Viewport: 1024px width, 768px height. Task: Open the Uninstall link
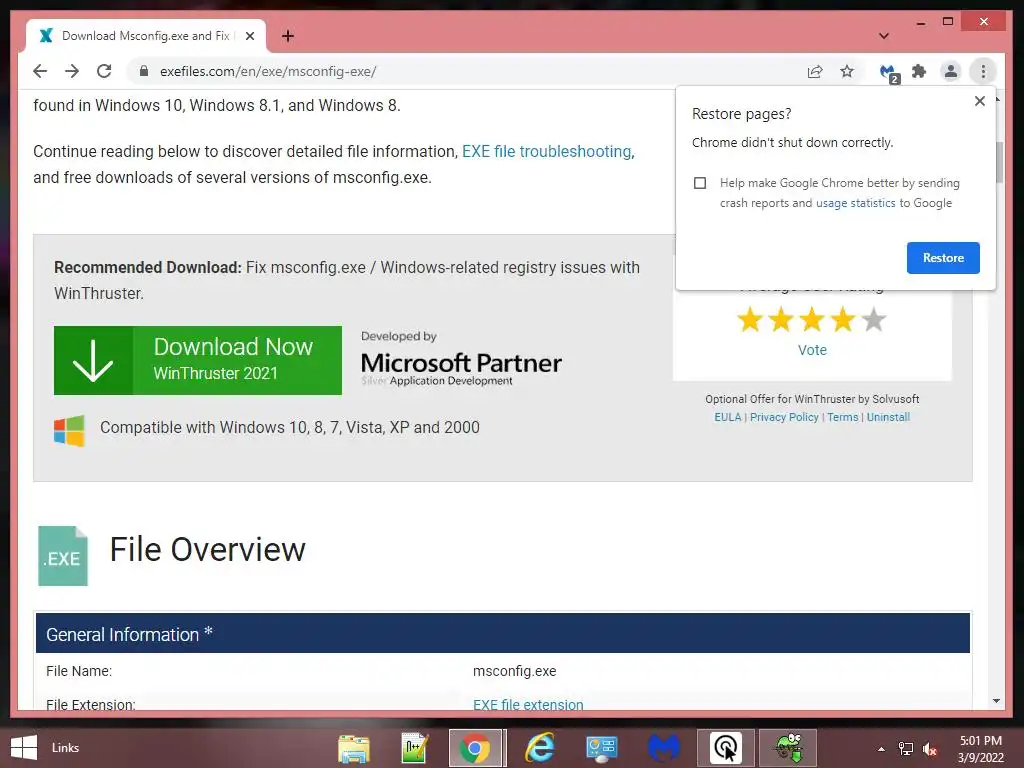[888, 417]
